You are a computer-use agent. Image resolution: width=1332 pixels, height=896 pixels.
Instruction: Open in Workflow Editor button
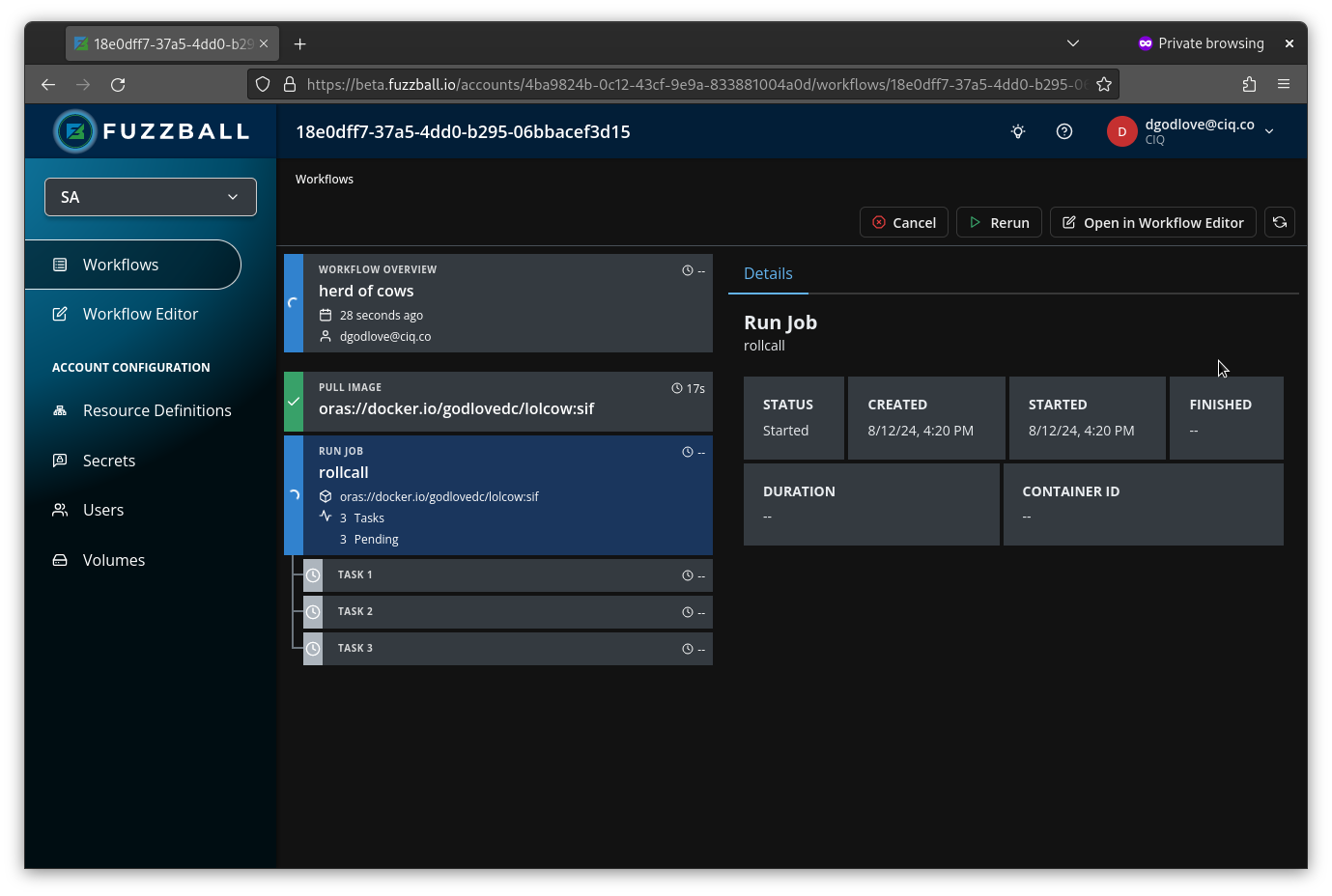coord(1153,222)
